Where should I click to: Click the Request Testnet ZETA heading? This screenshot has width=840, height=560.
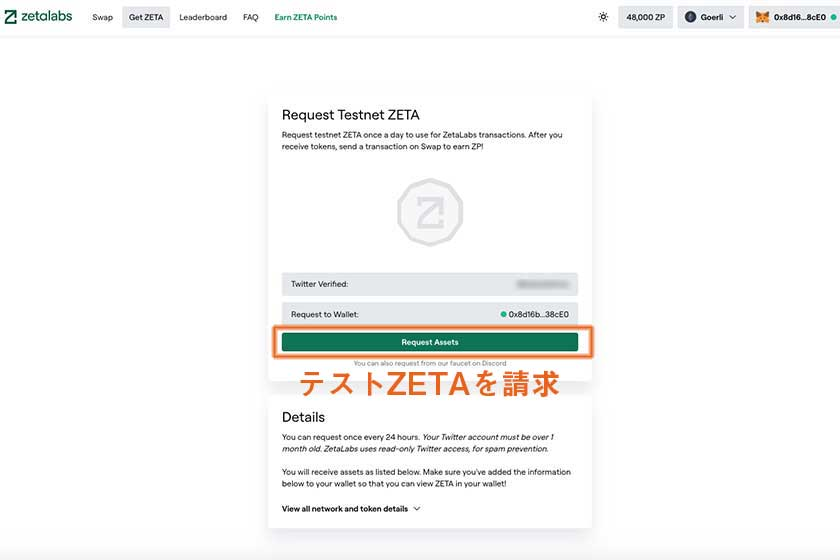[x=351, y=115]
